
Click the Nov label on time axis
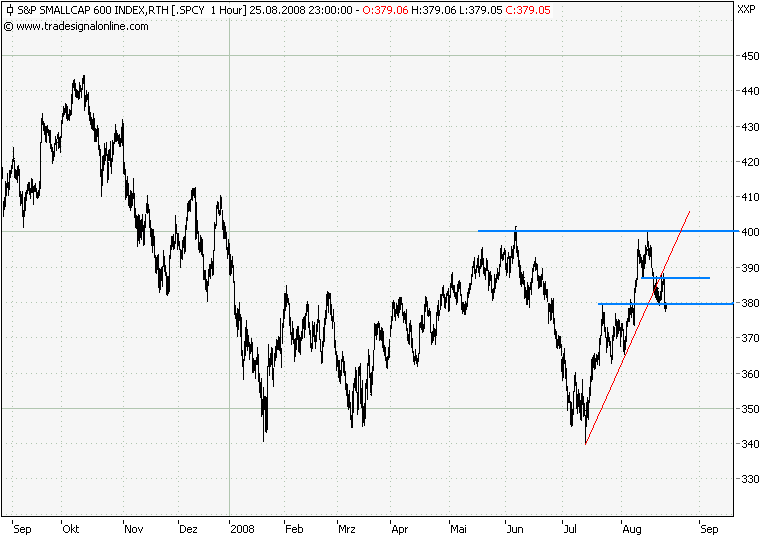point(133,529)
